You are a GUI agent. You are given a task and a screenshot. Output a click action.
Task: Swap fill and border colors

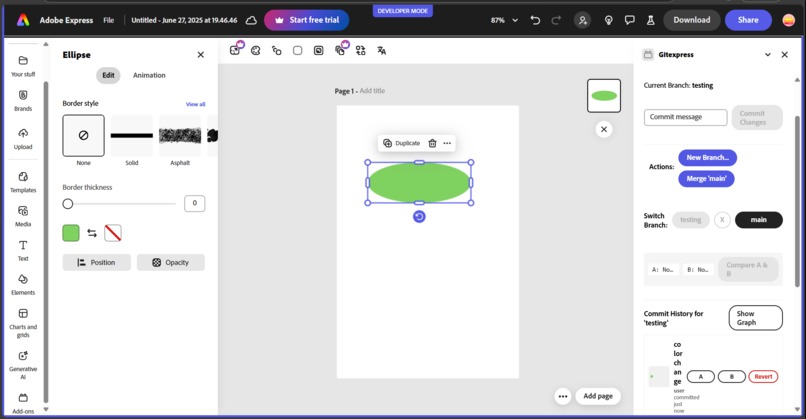92,233
